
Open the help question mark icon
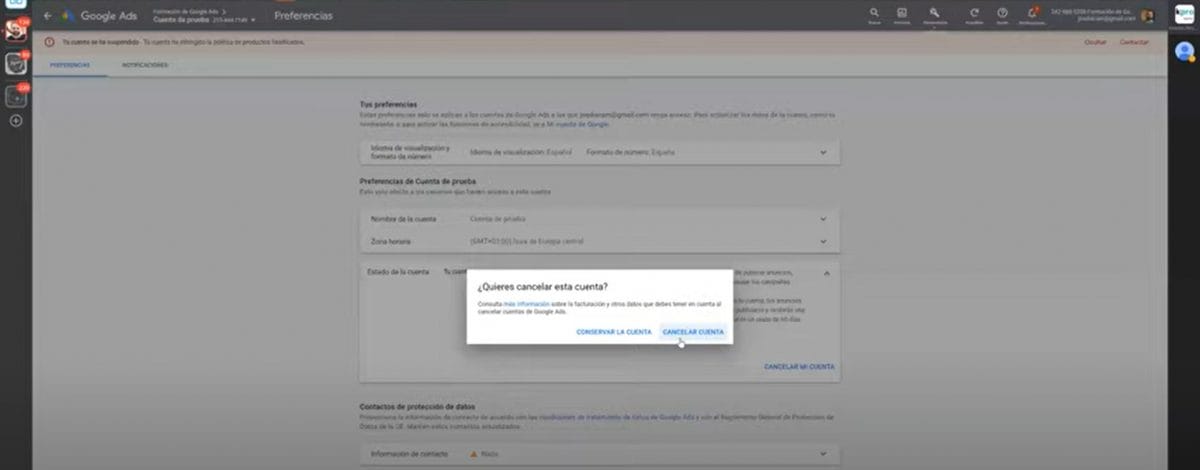tap(1002, 14)
